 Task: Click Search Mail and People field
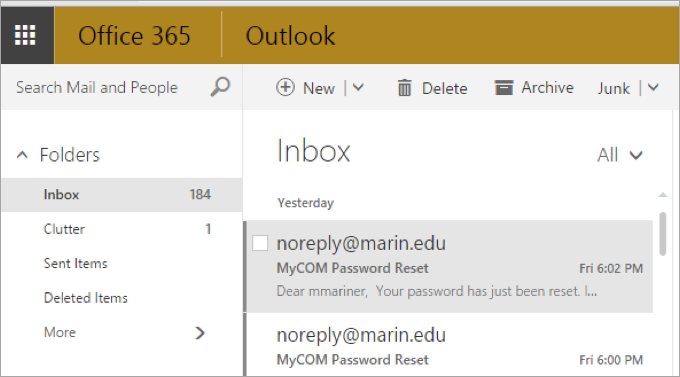(x=97, y=87)
